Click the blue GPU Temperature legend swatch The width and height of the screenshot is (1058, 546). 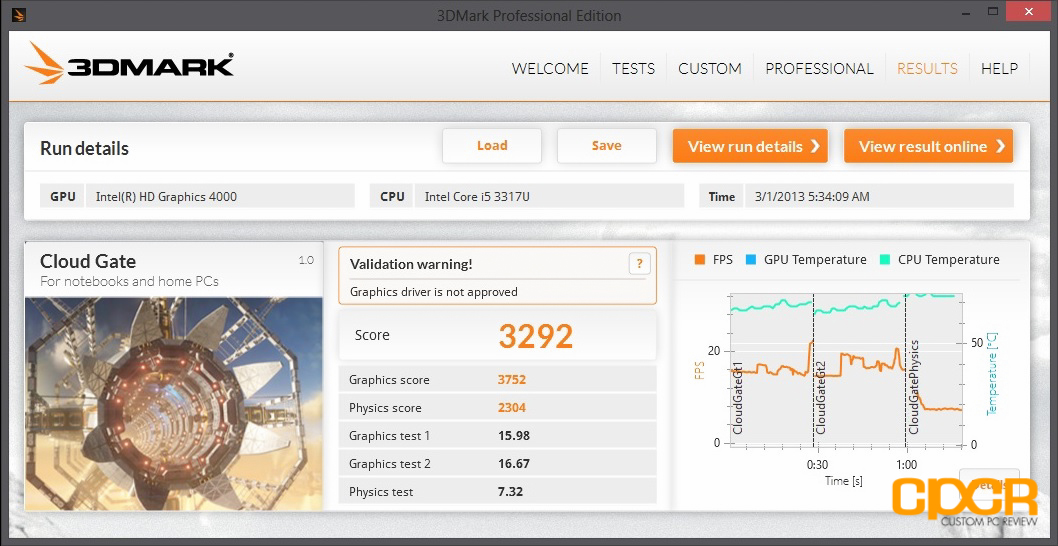click(x=750, y=260)
